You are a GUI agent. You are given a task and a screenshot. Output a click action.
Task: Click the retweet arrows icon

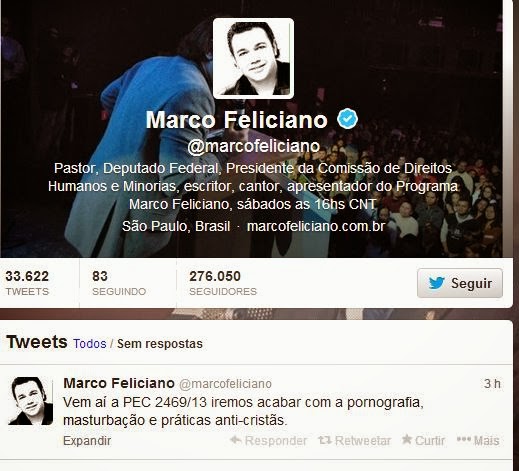tap(325, 440)
